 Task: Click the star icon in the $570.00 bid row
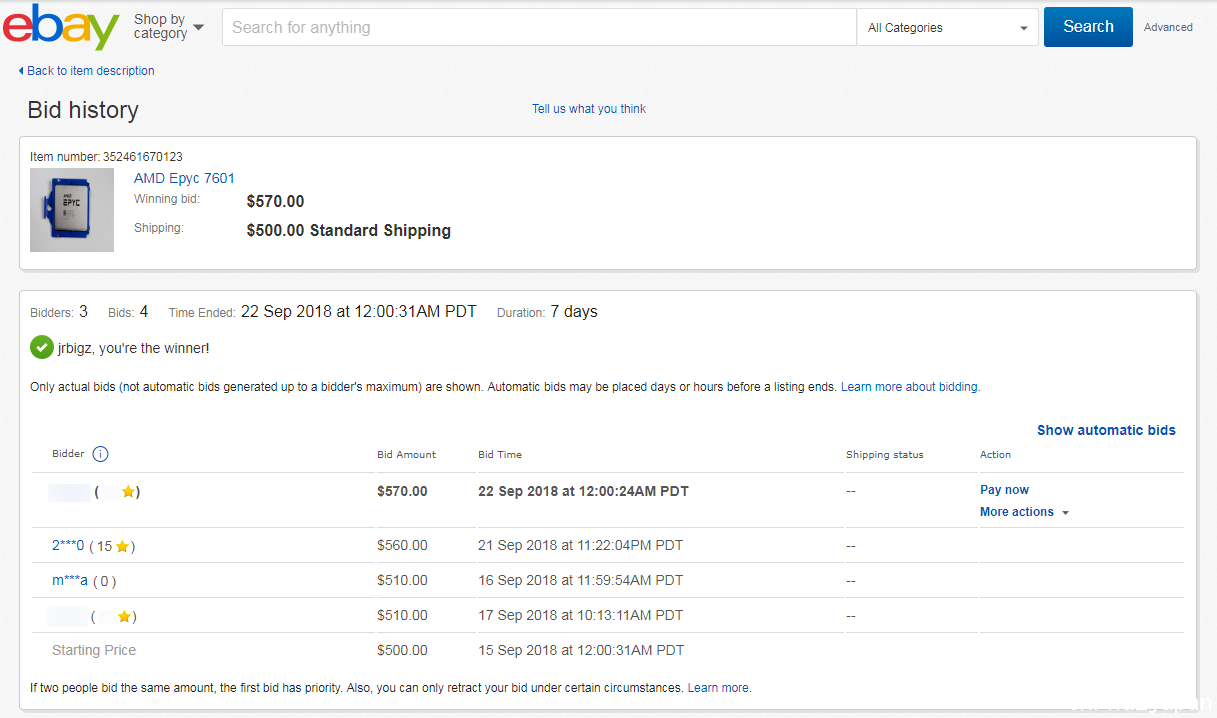point(128,492)
